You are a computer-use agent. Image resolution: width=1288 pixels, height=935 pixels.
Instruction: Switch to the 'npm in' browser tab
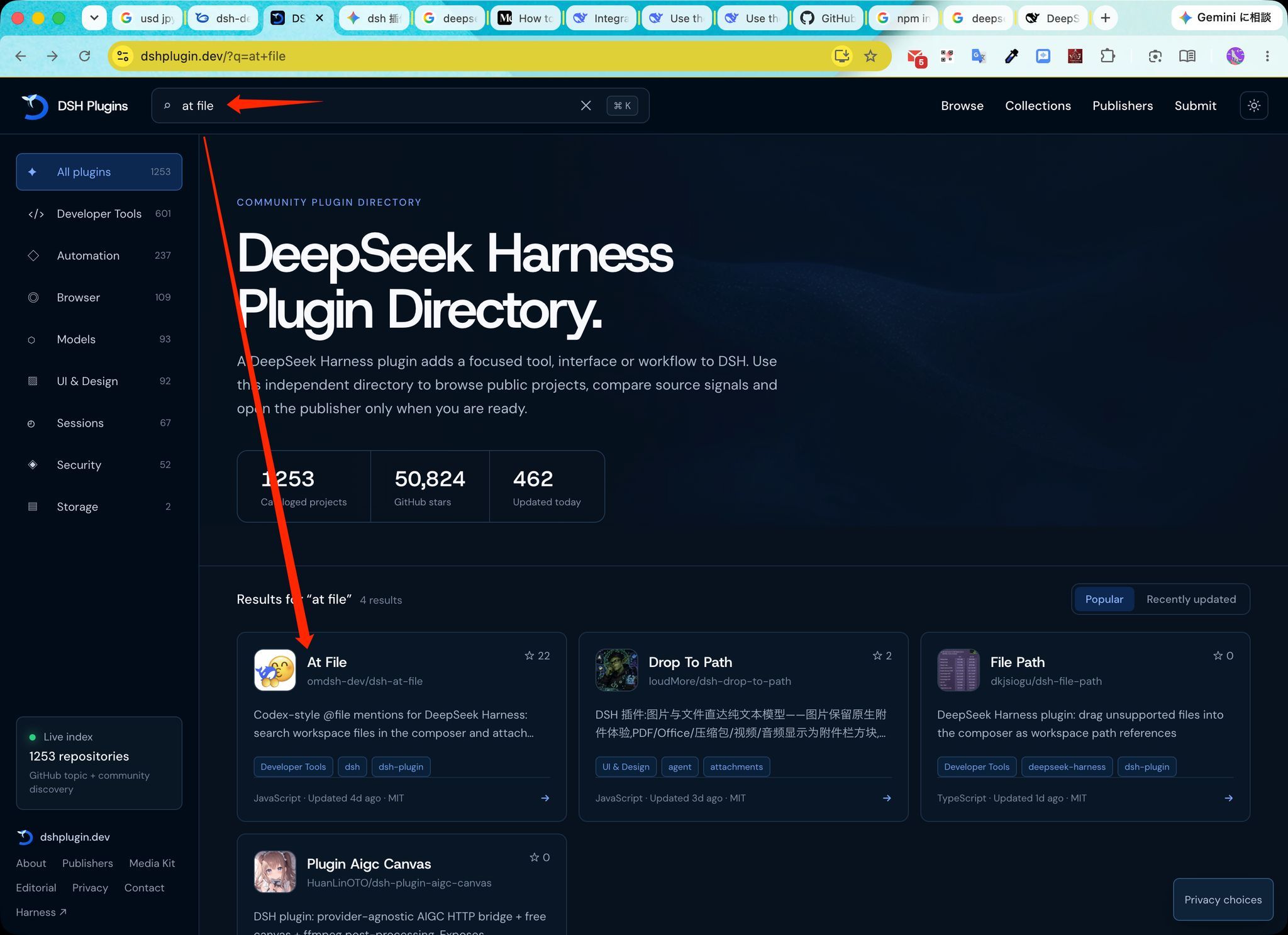tap(904, 18)
